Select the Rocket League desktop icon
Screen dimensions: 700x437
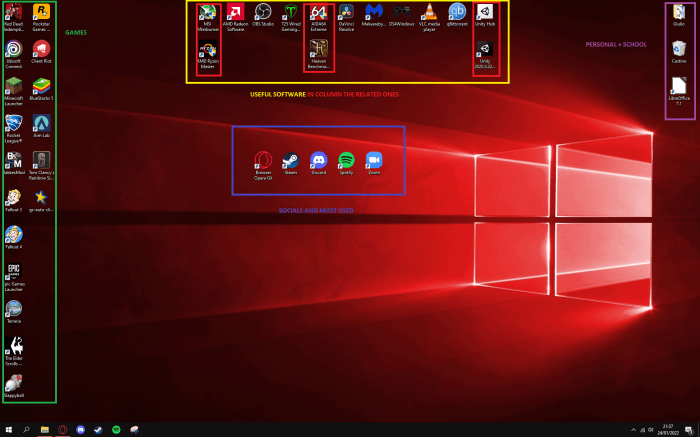tap(13, 129)
